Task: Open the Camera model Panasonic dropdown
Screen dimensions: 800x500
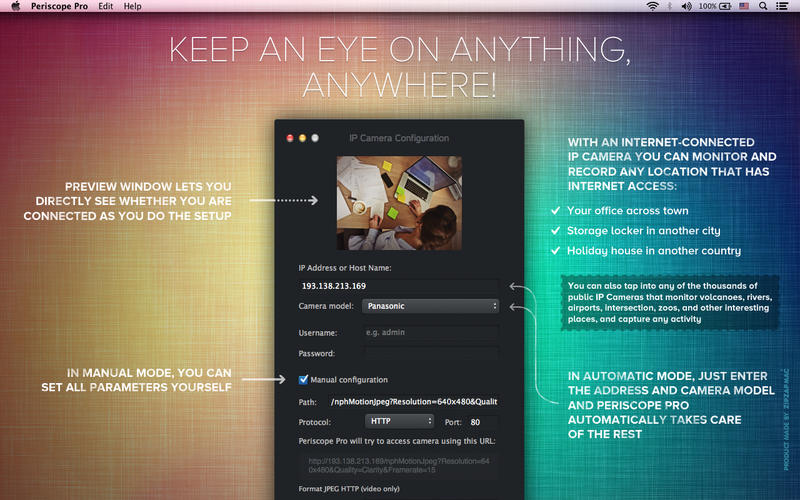Action: click(430, 306)
